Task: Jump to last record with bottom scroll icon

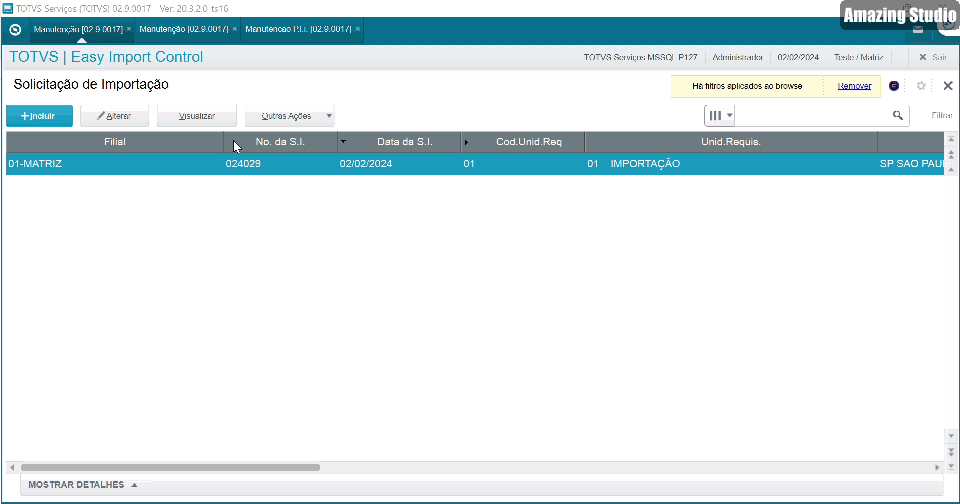Action: coord(951,467)
